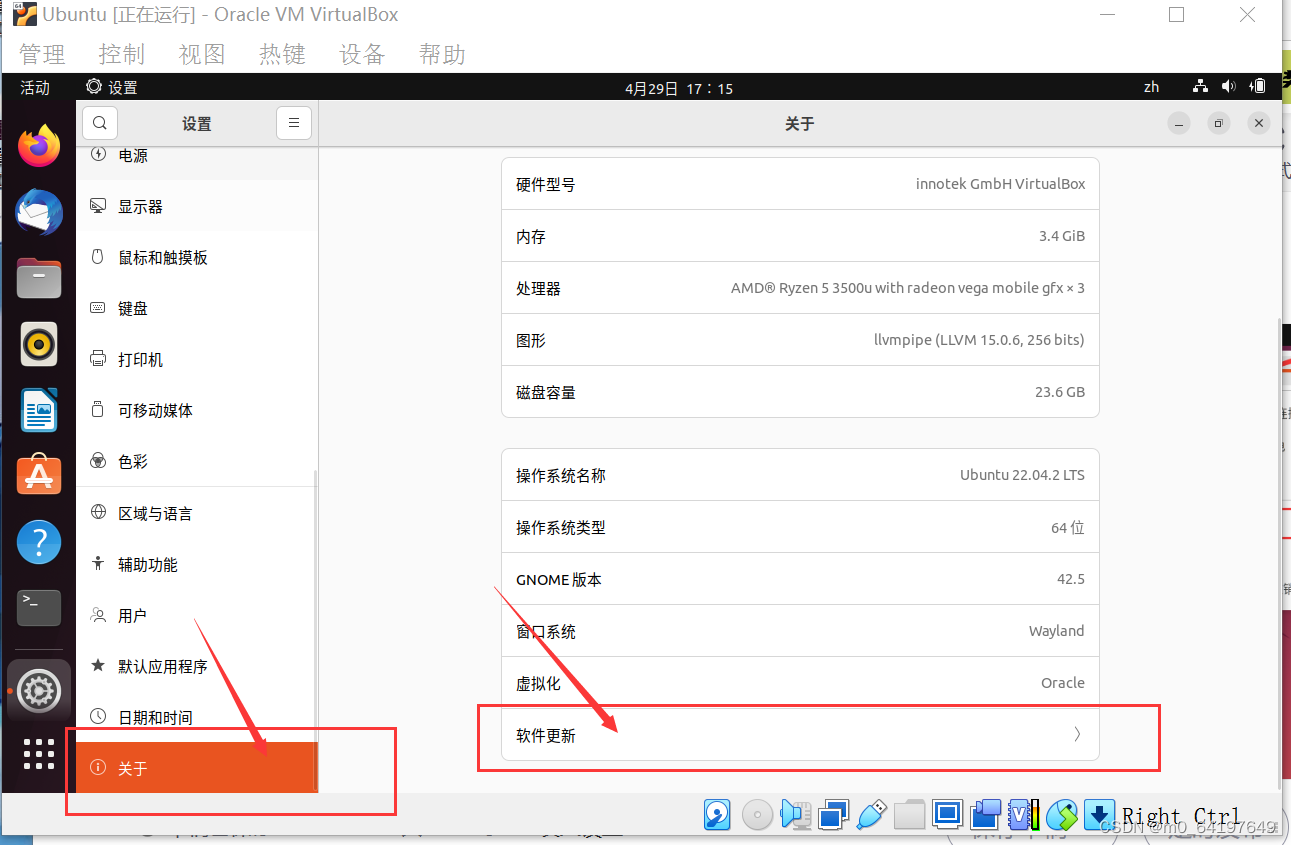This screenshot has width=1291, height=845.
Task: Select 色彩 in settings sidebar
Action: tap(197, 461)
